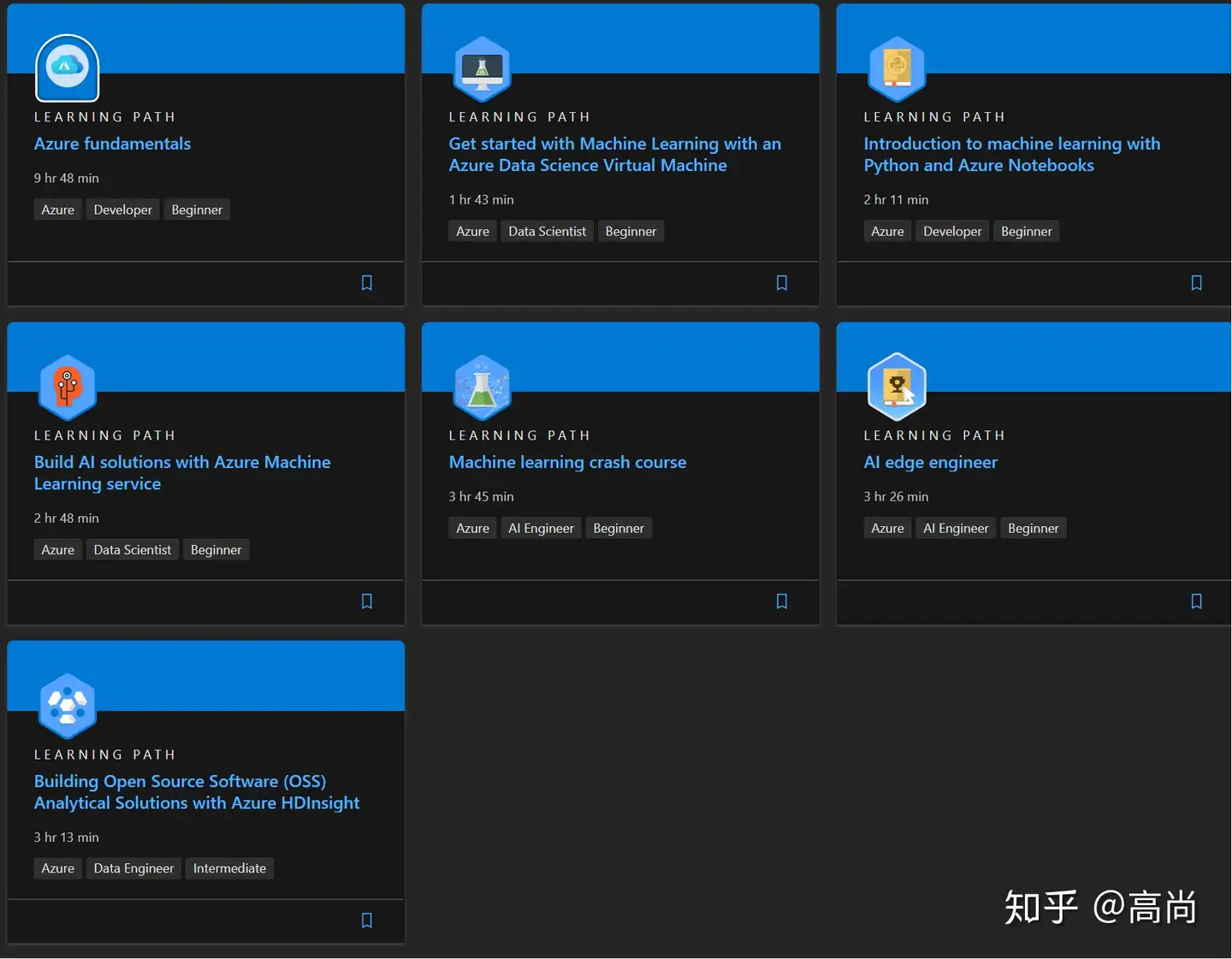1232x959 pixels.
Task: Open Building Open Source Software Analytical Solutions
Action: (197, 792)
